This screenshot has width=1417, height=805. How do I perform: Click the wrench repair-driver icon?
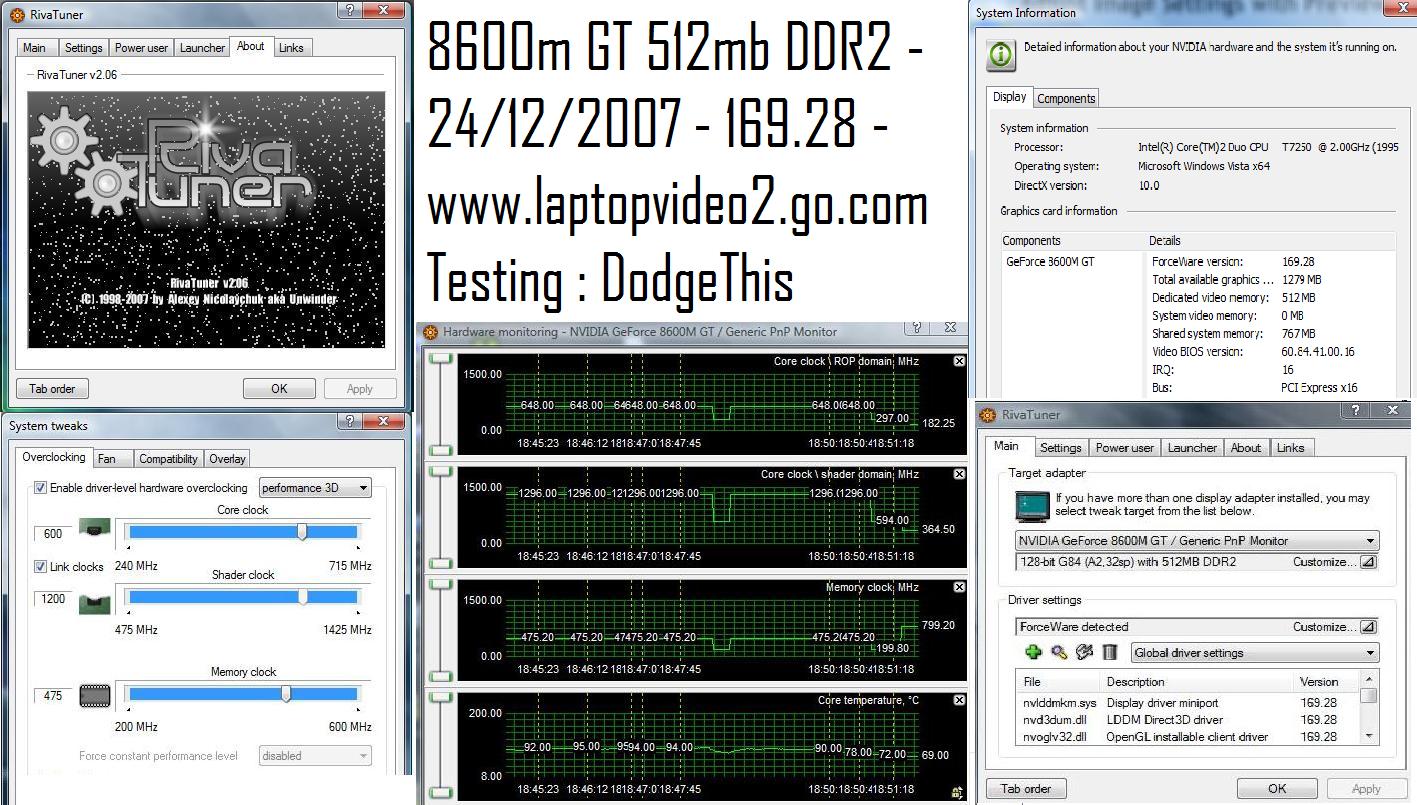pos(1085,652)
